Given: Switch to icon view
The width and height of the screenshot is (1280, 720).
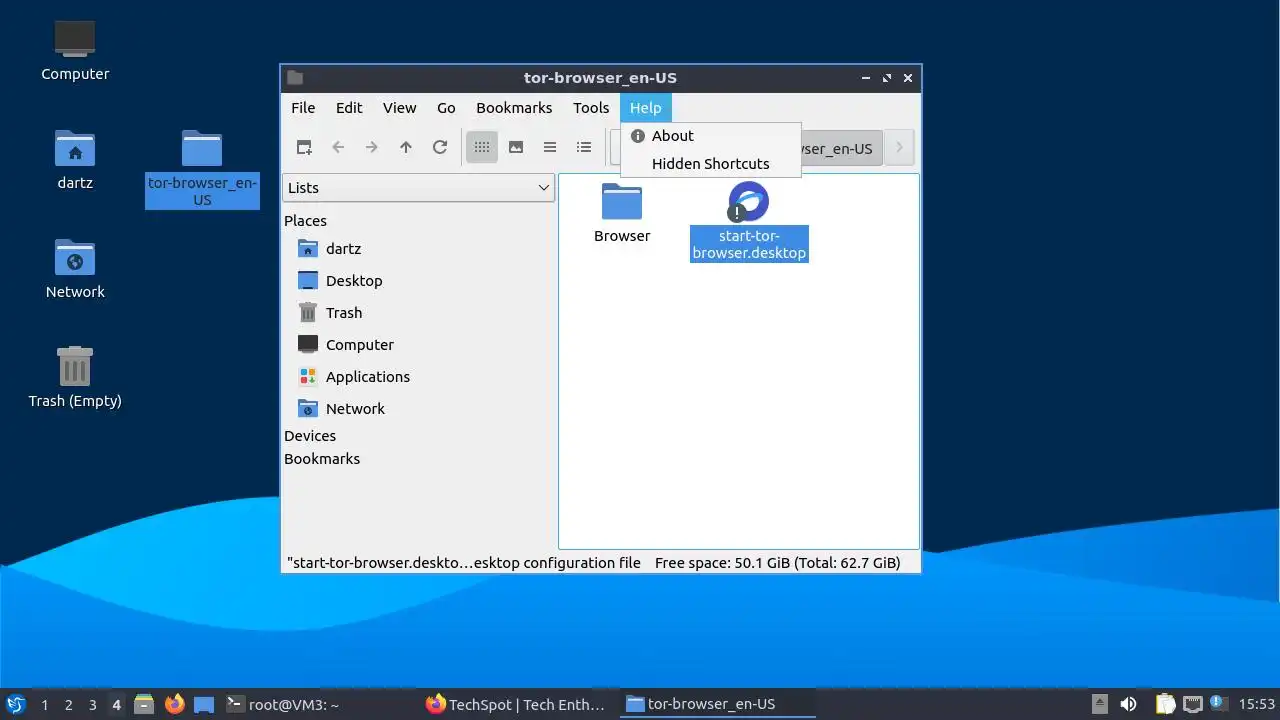Looking at the screenshot, I should [x=482, y=147].
